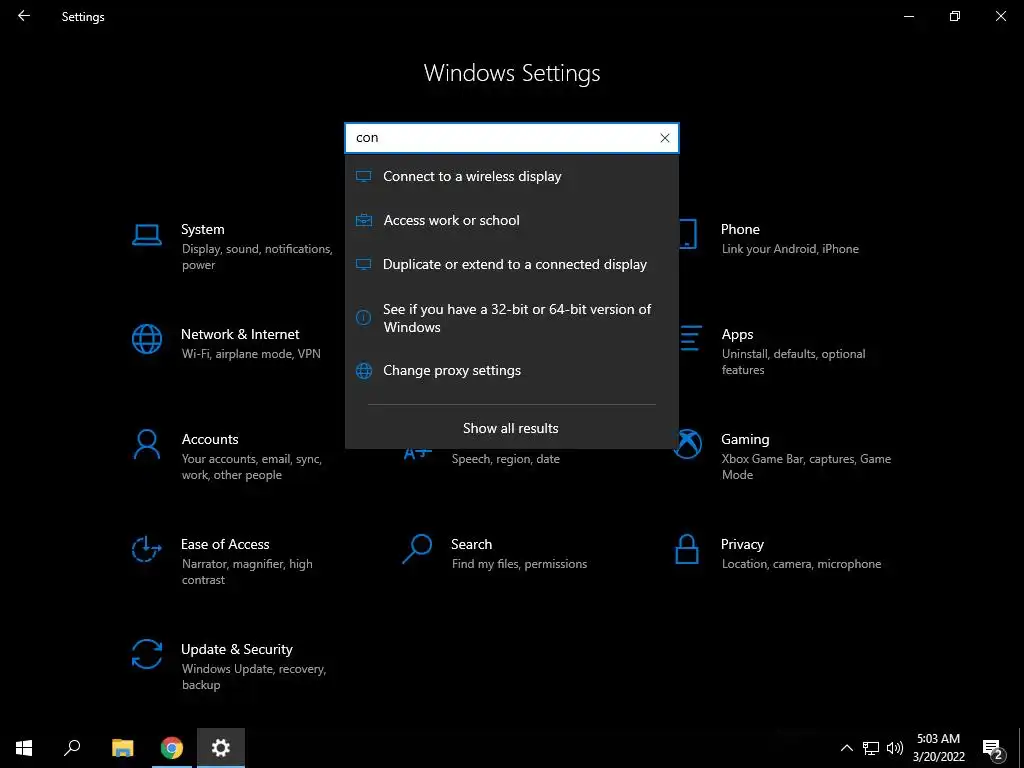Click the Update & Security refresh icon
Screen dimensions: 1024x768
pyautogui.click(x=147, y=654)
